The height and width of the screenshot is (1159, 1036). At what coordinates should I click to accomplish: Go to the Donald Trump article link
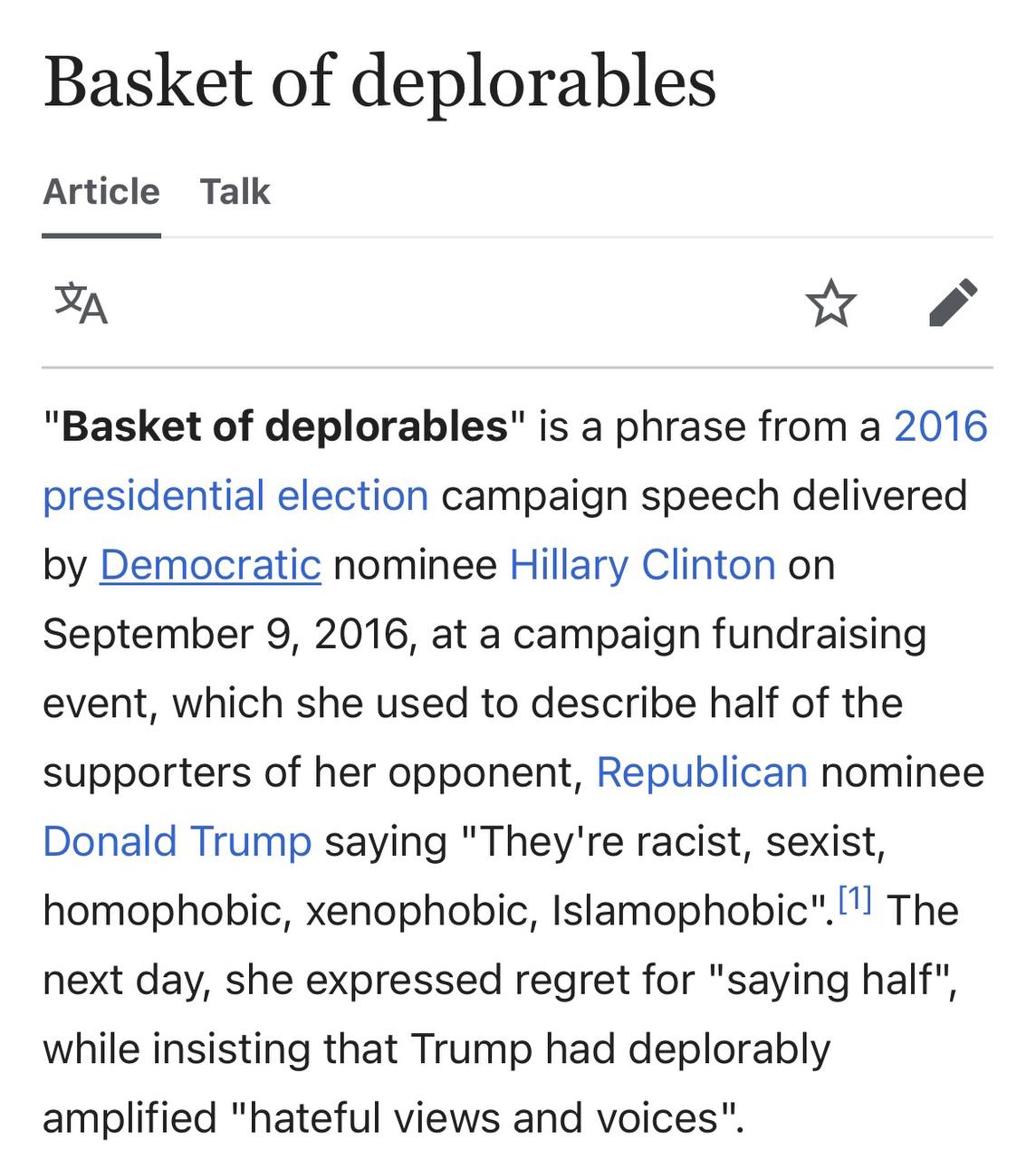tap(177, 841)
